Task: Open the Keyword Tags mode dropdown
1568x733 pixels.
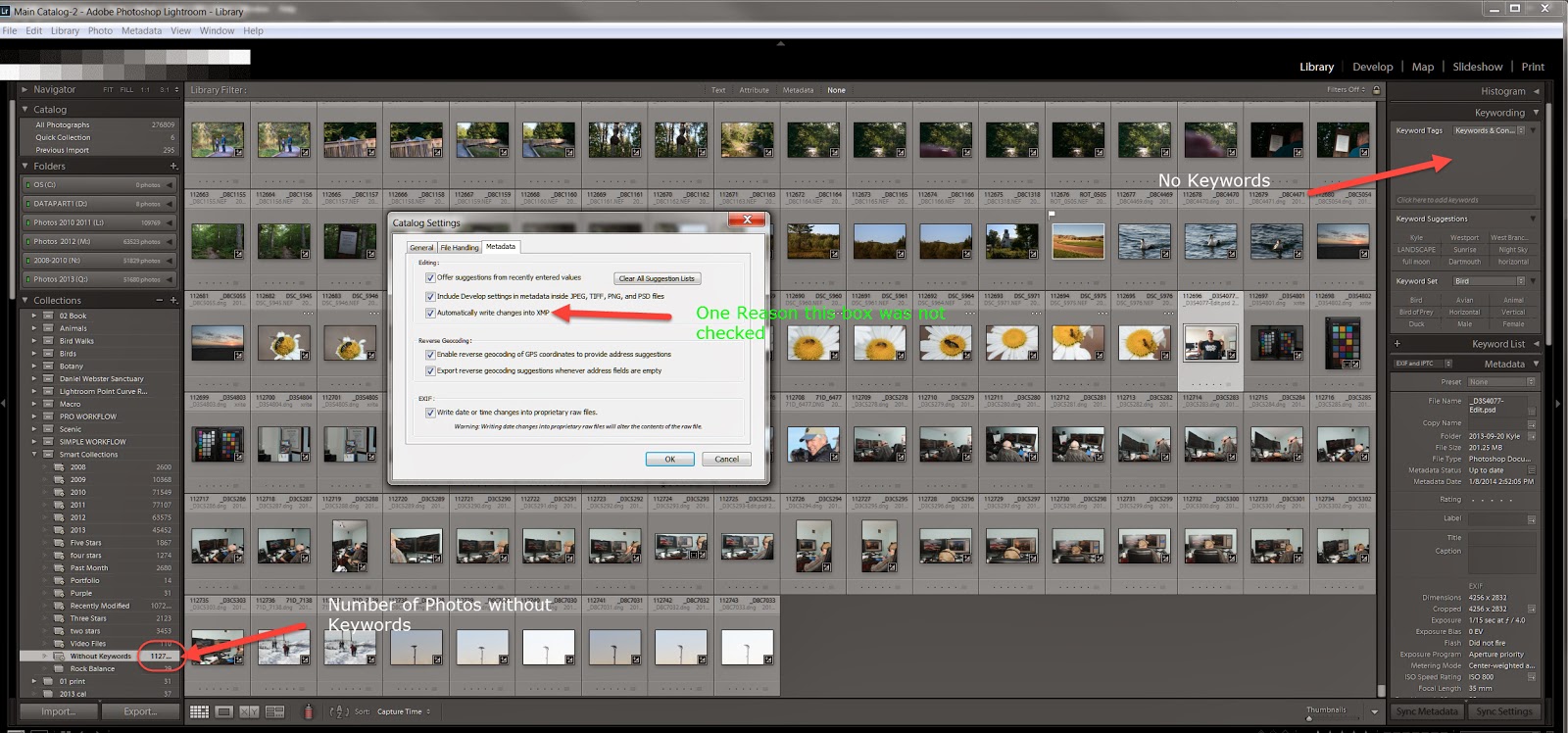Action: (x=1488, y=130)
